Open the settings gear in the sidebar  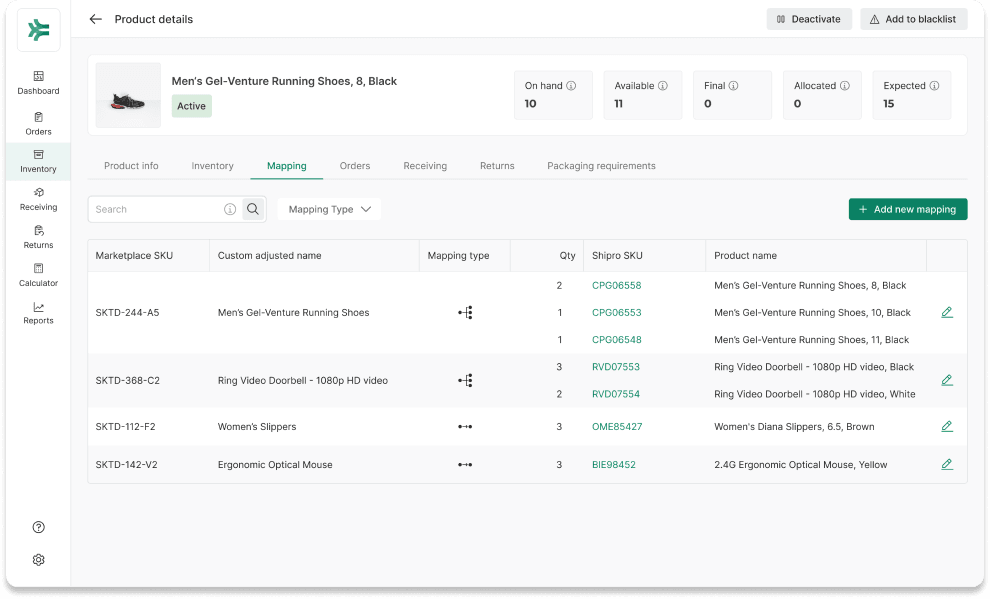(x=38, y=560)
